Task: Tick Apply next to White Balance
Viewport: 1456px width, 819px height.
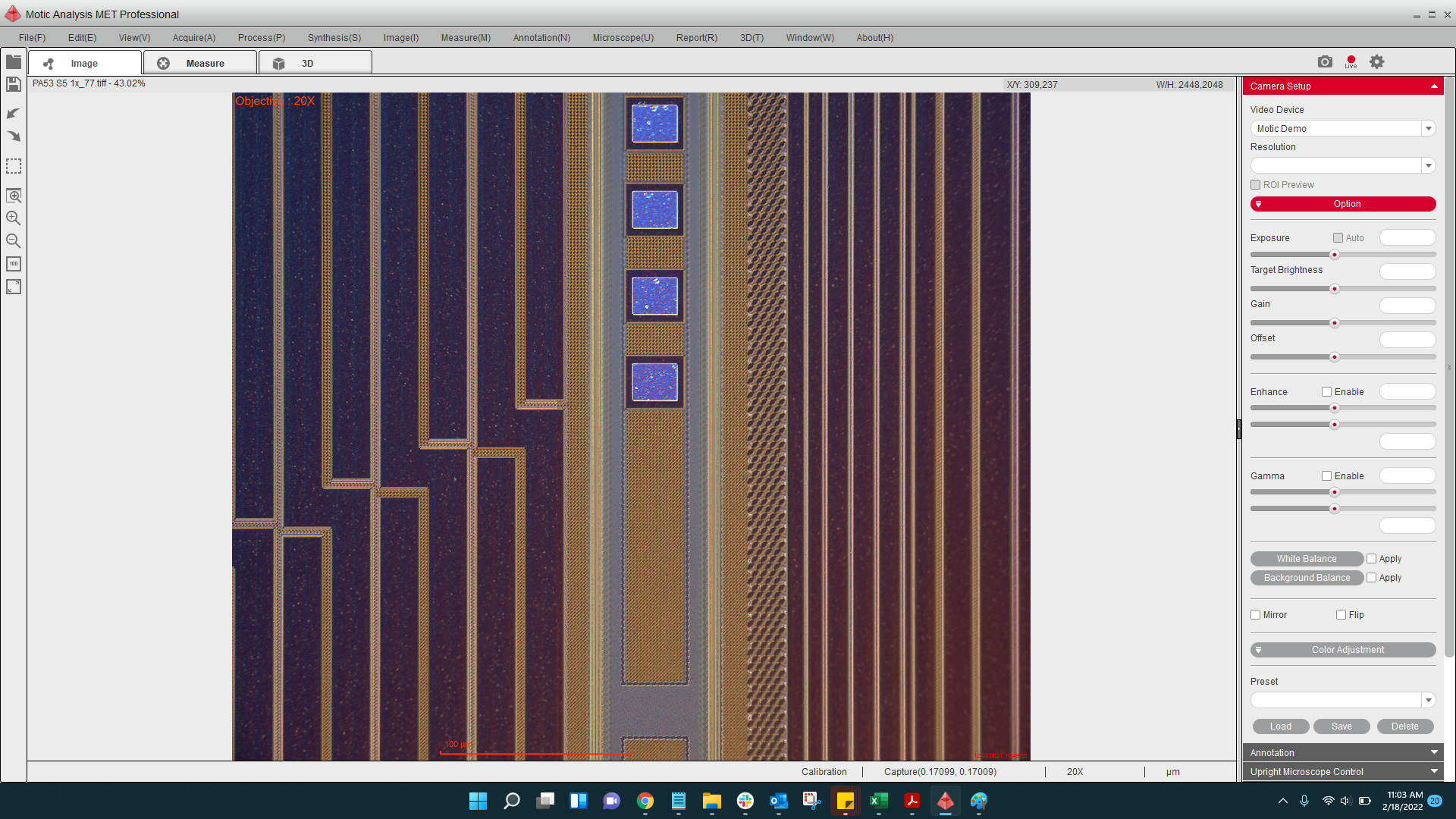Action: click(1371, 559)
